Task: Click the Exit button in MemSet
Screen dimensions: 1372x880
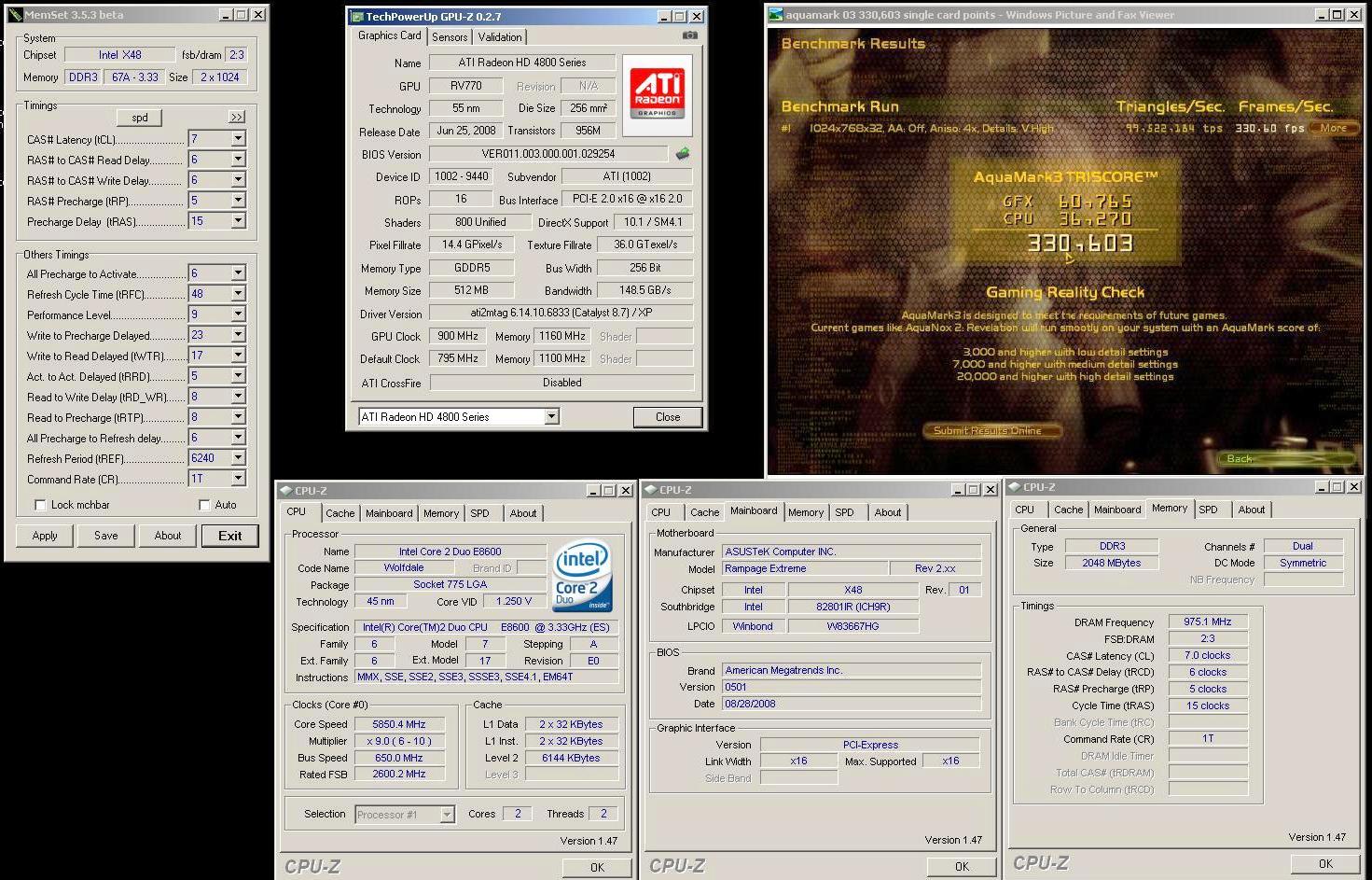Action: click(x=230, y=536)
